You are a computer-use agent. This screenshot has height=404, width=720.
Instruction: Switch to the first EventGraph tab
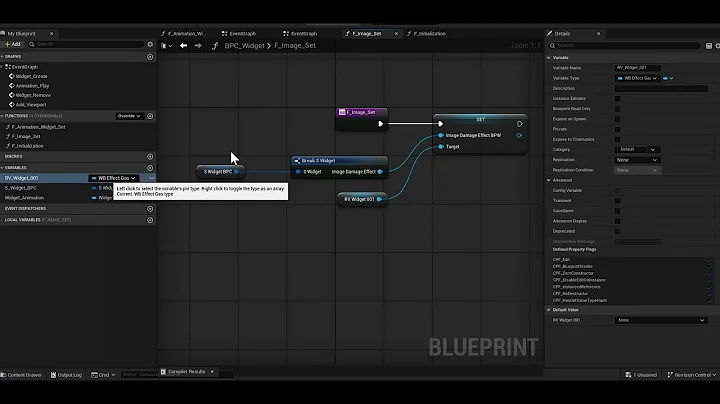239,34
